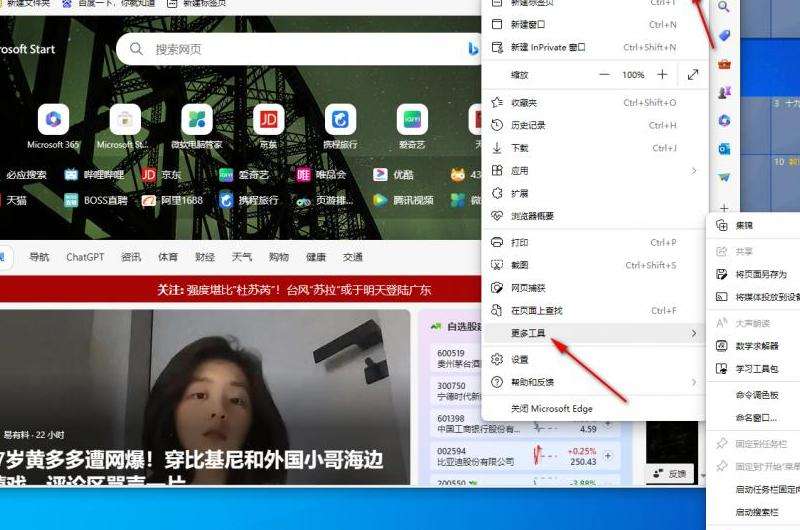Screen dimensions: 800x530
Task: Open the Microsoft 365 sidebar icon
Action: coord(724,121)
